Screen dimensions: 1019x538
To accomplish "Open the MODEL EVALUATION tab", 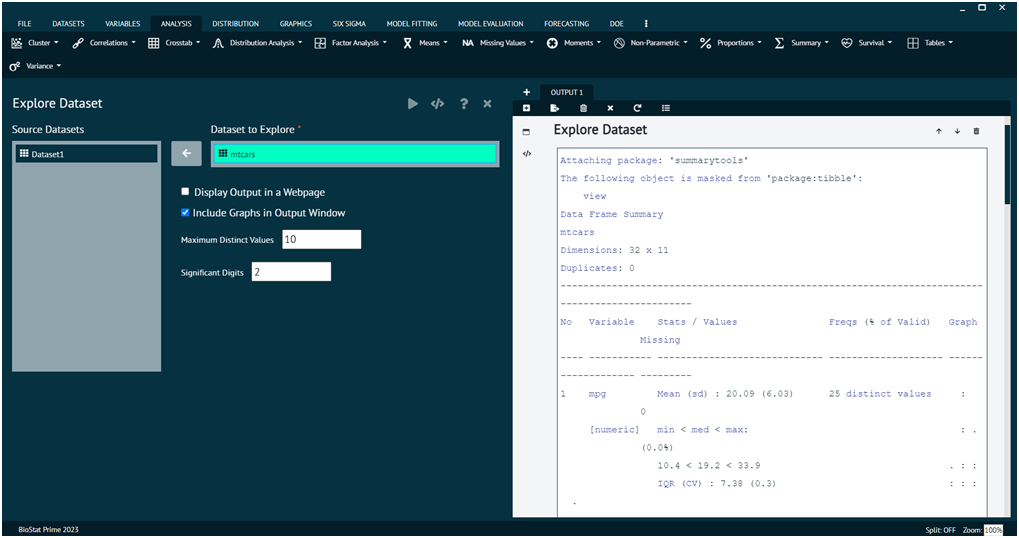I will (x=491, y=23).
